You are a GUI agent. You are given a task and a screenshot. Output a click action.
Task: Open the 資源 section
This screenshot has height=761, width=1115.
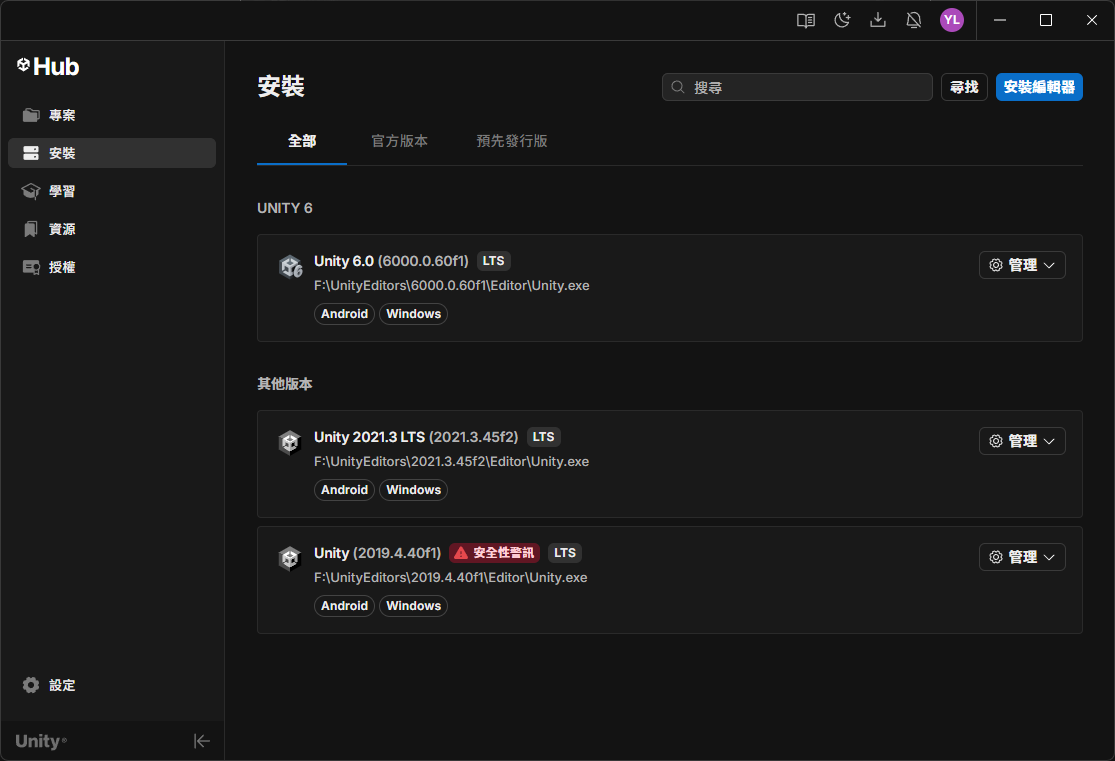click(60, 229)
